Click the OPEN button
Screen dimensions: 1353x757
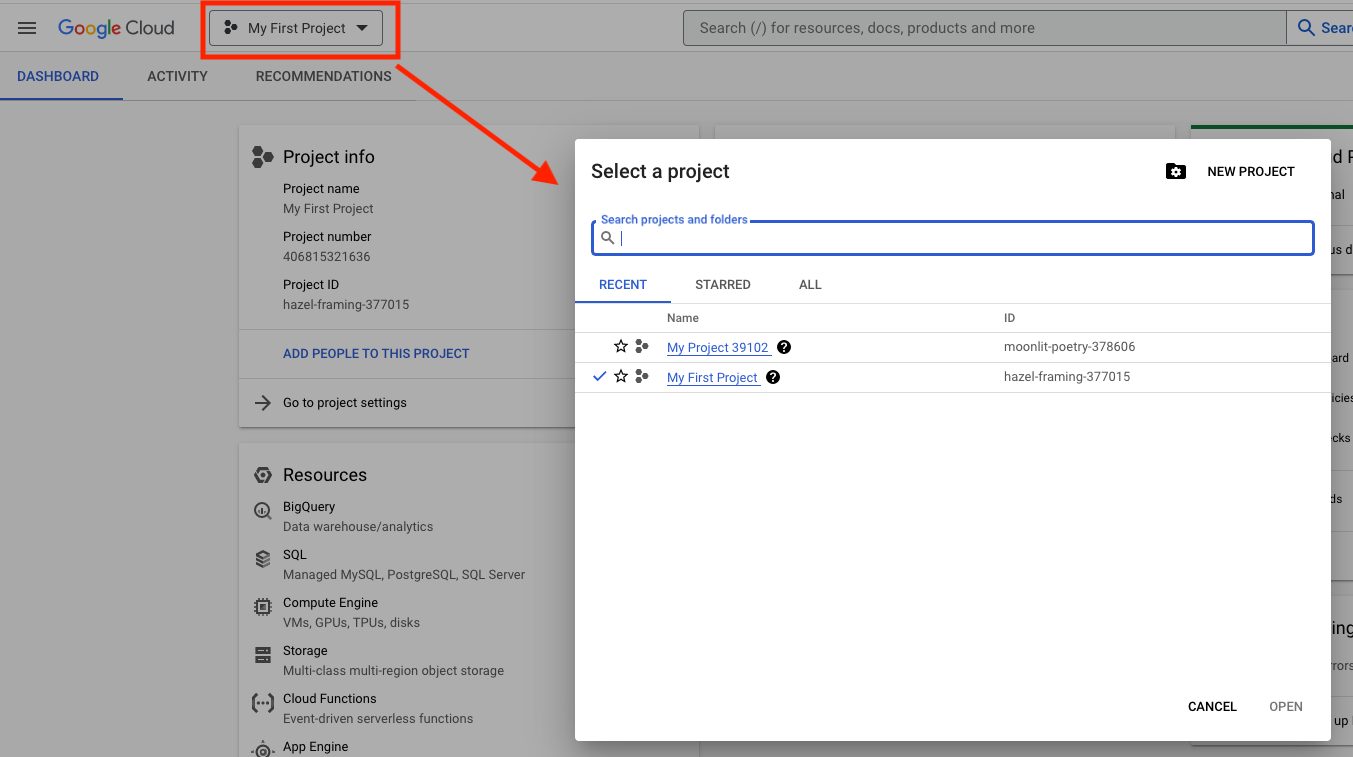[x=1286, y=707]
